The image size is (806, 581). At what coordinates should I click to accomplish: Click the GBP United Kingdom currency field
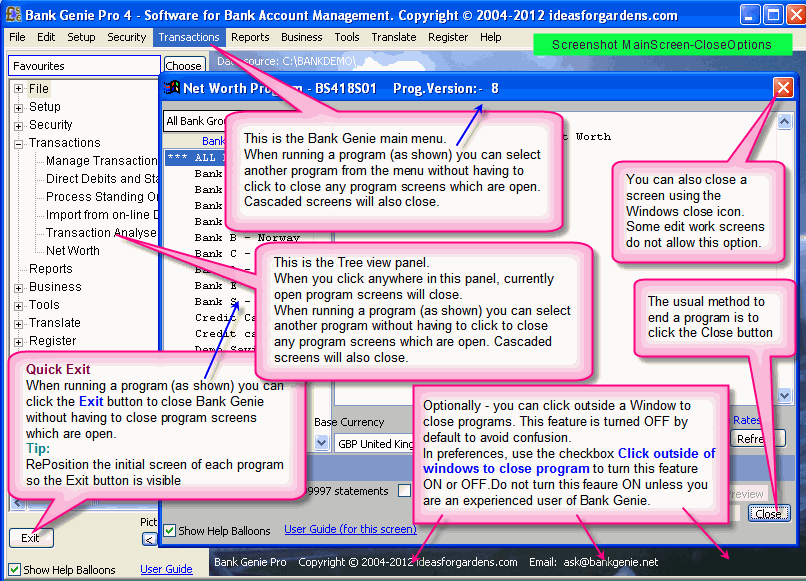click(x=374, y=444)
